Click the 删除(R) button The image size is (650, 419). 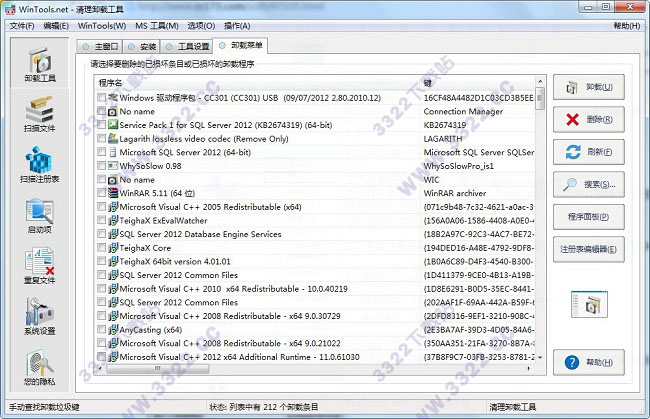click(x=589, y=119)
